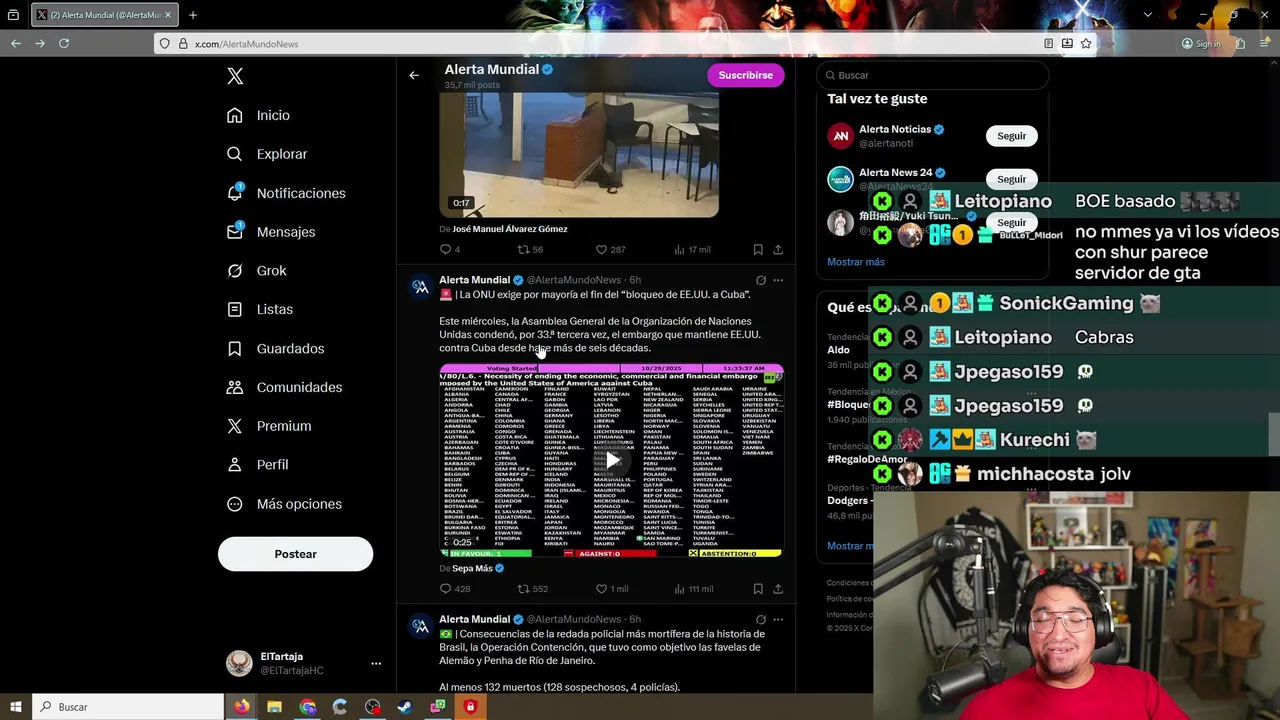Open Alerta News 24 profile avatar
This screenshot has width=1280, height=720.
pos(840,179)
